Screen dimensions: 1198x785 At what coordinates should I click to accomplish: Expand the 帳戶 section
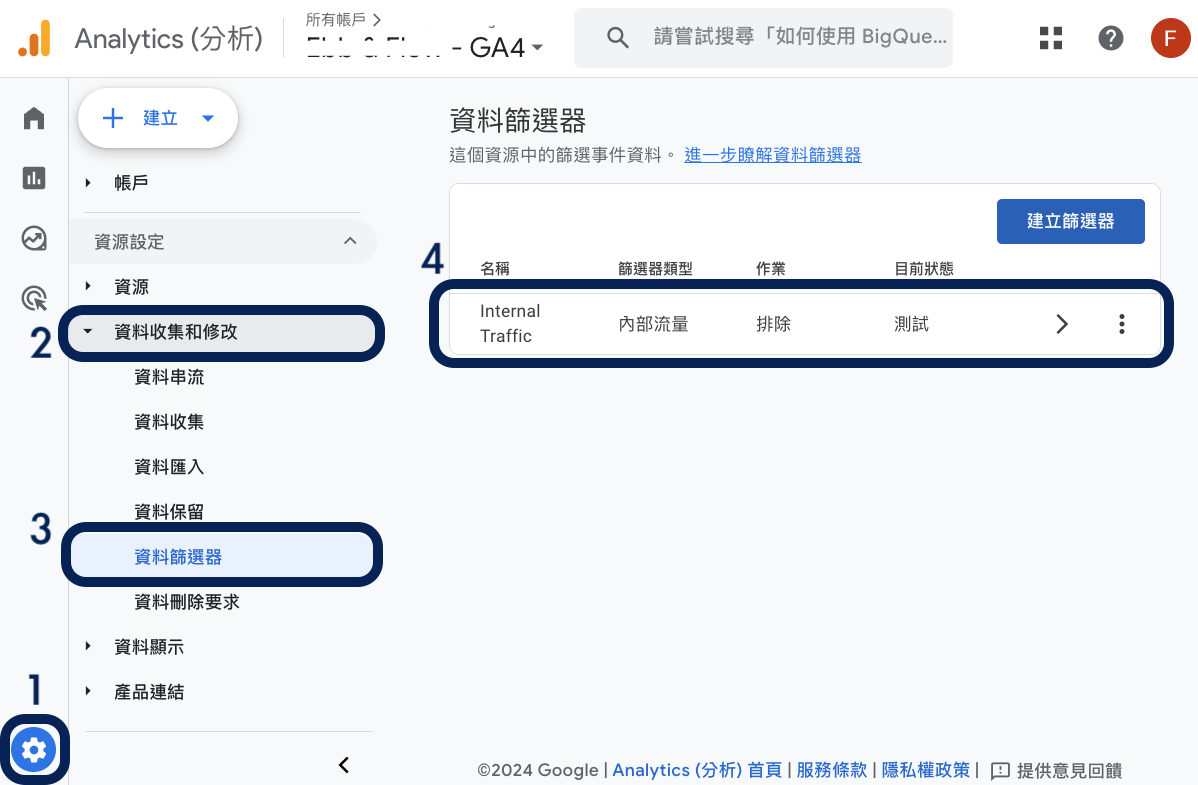(x=88, y=183)
